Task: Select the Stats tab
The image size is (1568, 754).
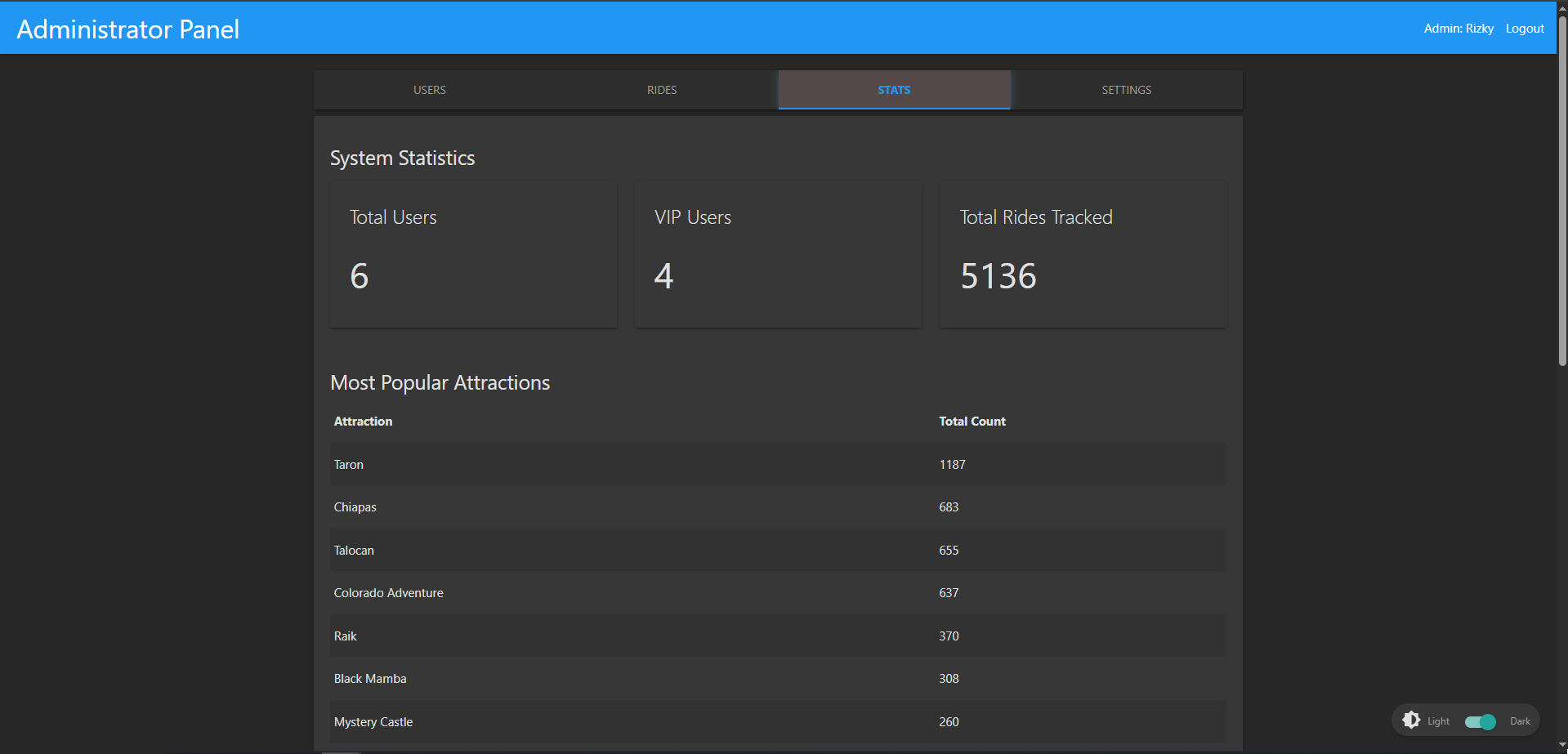Action: click(x=894, y=90)
